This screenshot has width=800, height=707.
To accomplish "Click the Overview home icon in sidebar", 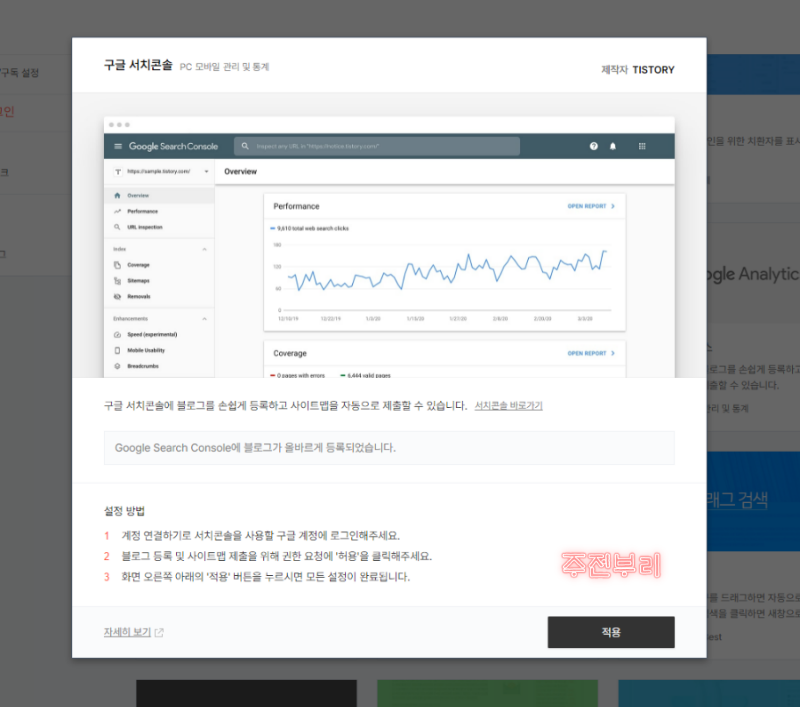I will 117,195.
